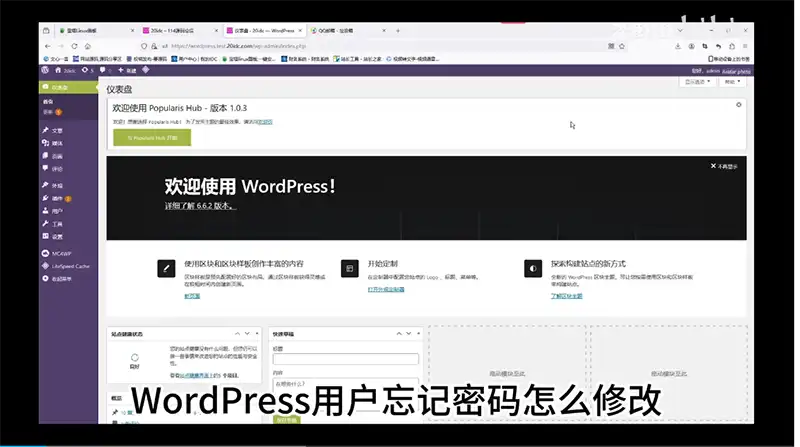Go to 用户 (Users) in sidebar

coord(57,211)
